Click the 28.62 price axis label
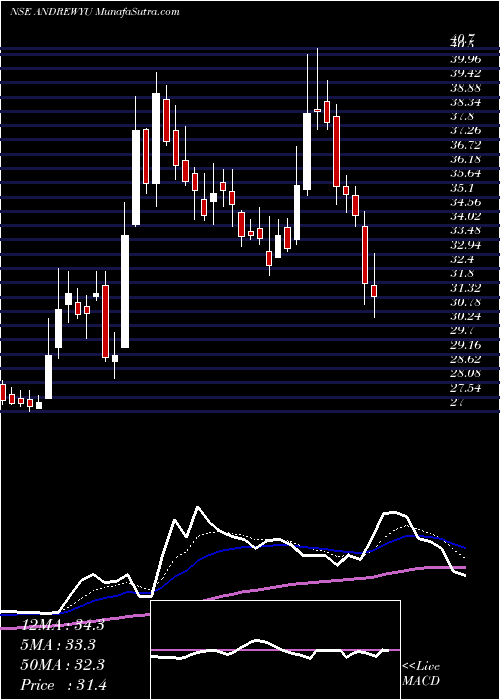This screenshot has width=500, height=700. click(x=466, y=359)
